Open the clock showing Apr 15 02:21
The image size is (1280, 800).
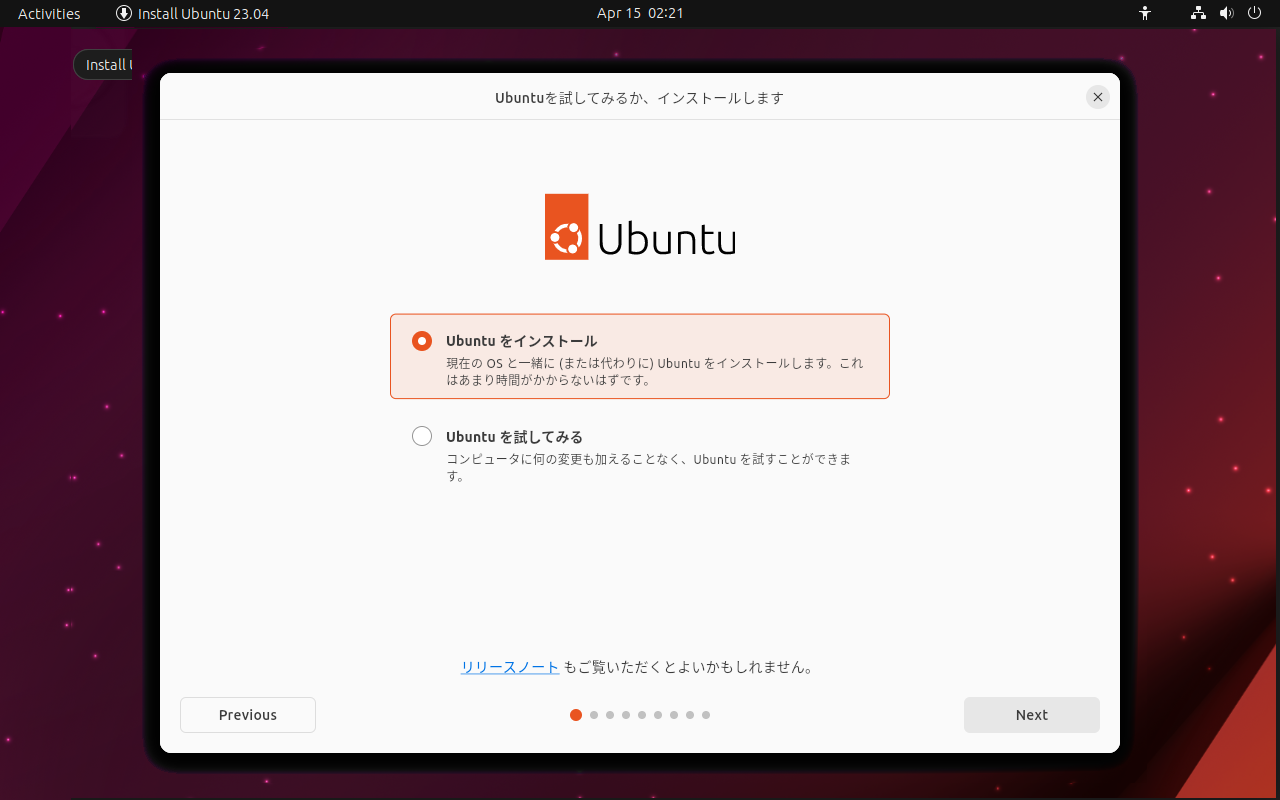[x=640, y=13]
